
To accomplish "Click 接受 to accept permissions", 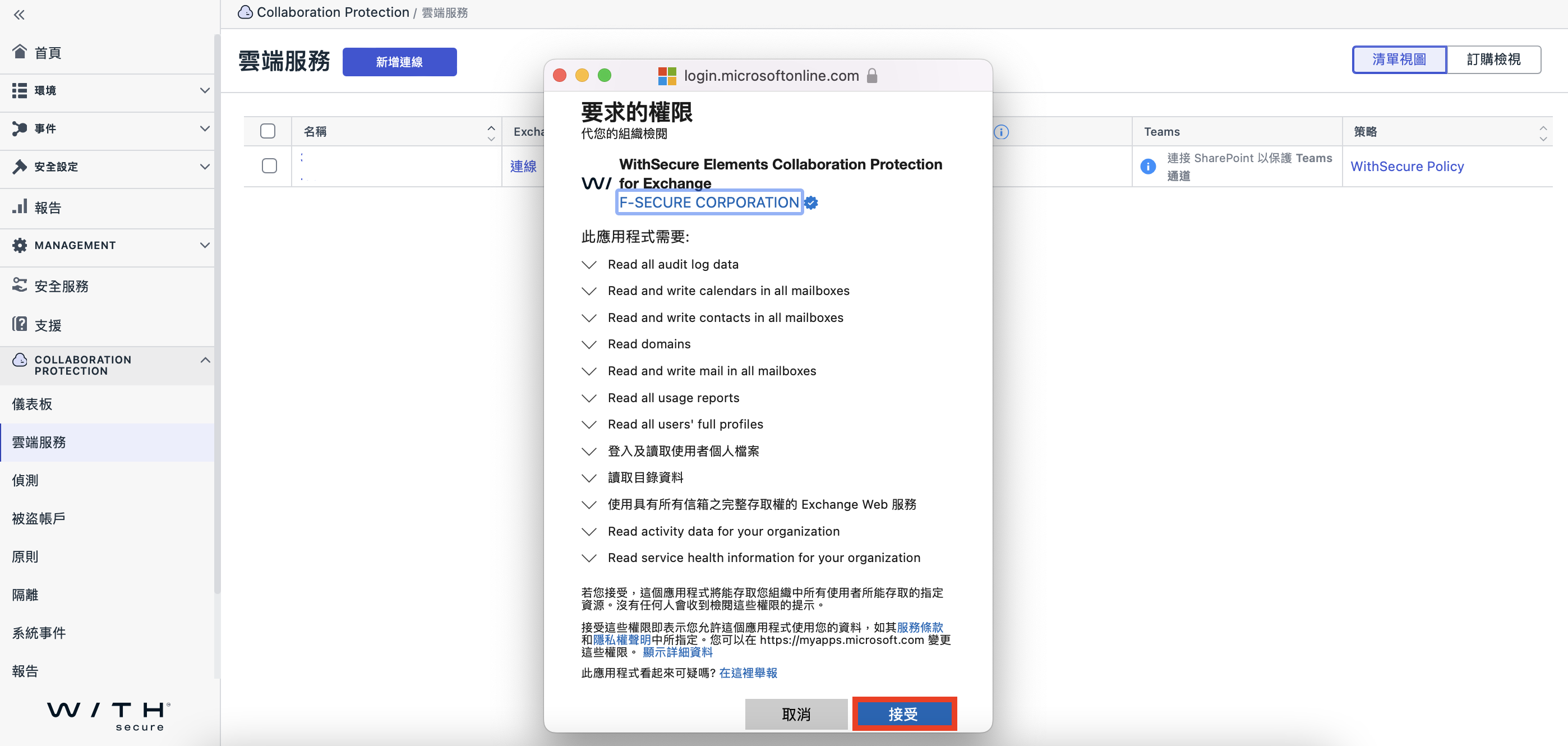I will click(x=903, y=713).
